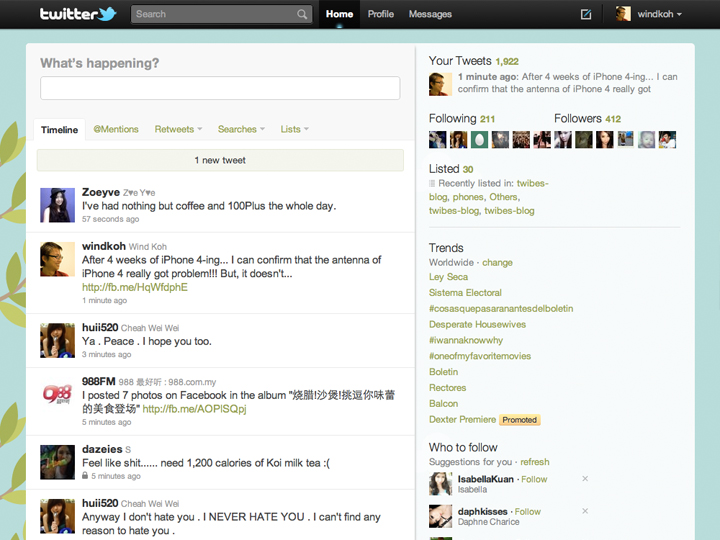Open the #iwannaknowwhy trend
This screenshot has width=720, height=540.
tap(466, 340)
